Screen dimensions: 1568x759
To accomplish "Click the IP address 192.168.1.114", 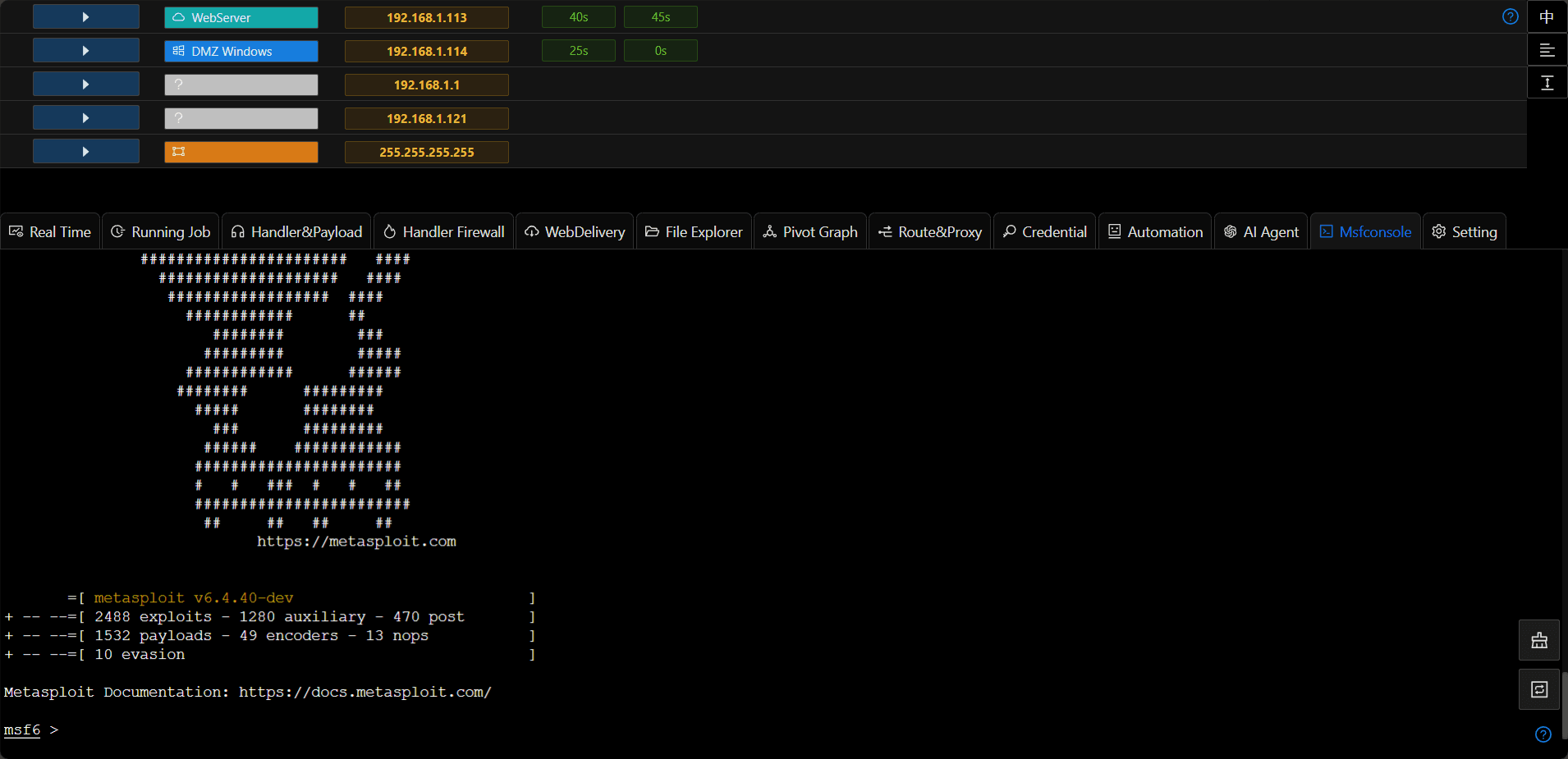I will point(427,51).
